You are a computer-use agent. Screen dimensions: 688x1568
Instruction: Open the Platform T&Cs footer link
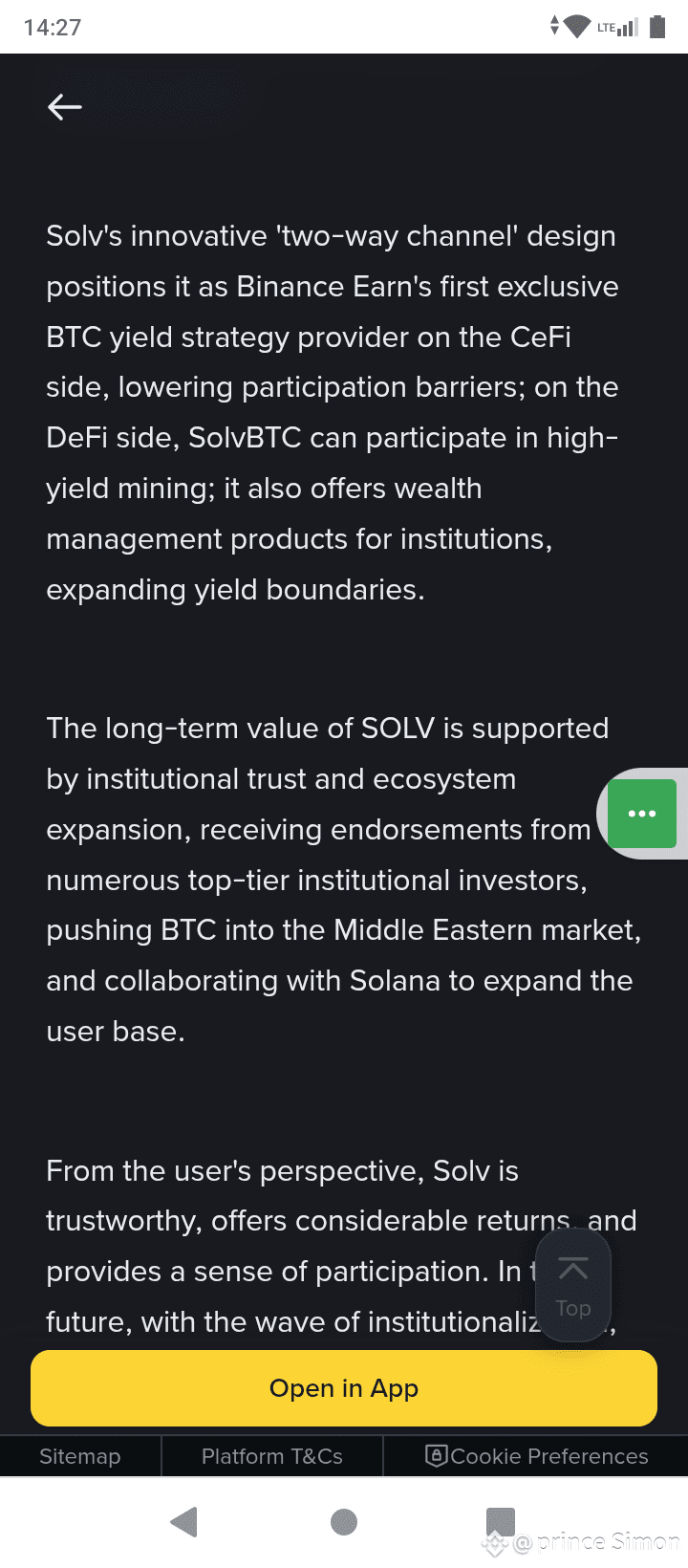click(272, 1456)
